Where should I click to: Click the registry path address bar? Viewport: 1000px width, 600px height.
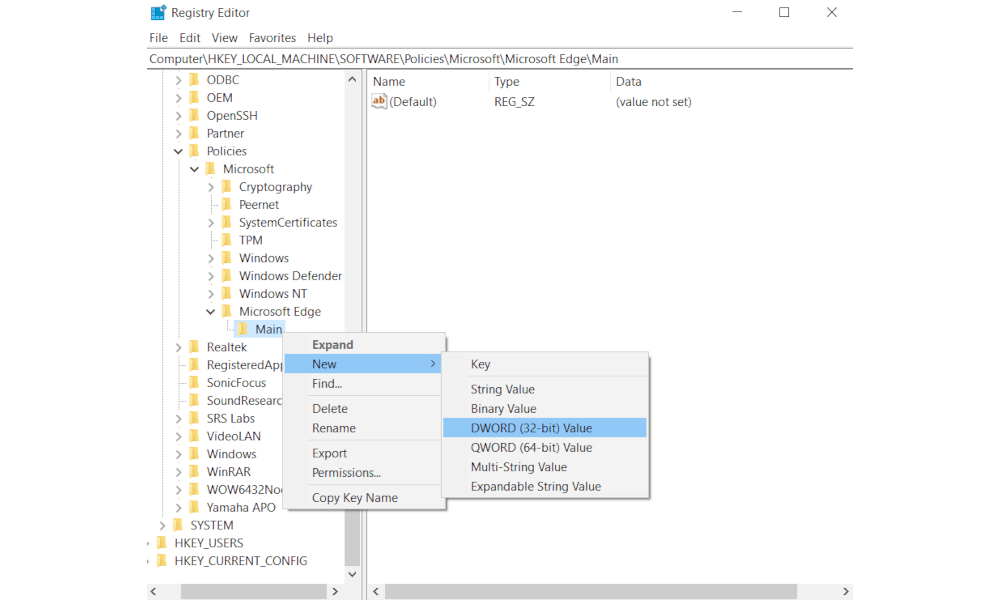[499, 59]
